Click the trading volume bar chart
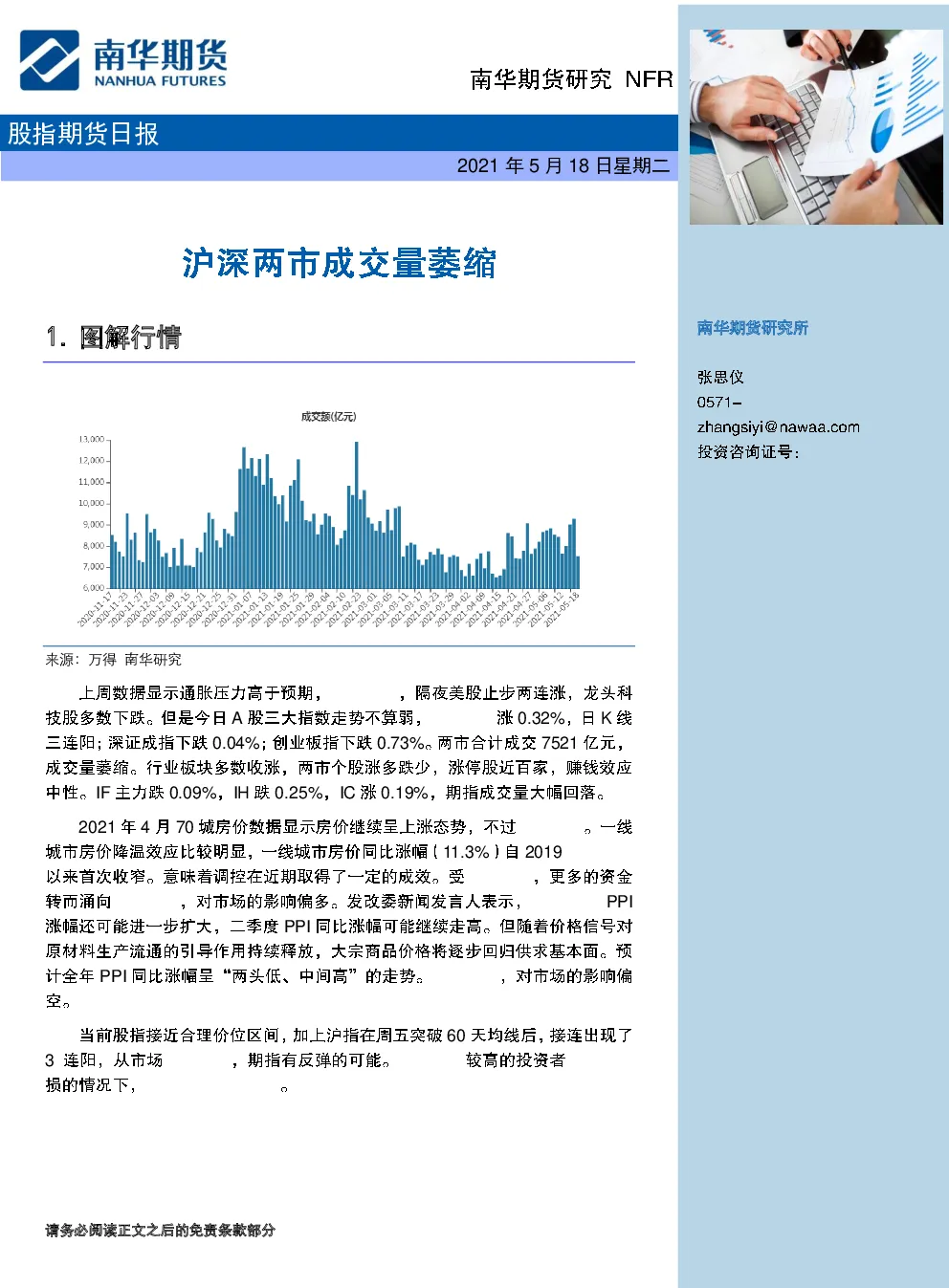The image size is (949, 1288). coord(330,521)
